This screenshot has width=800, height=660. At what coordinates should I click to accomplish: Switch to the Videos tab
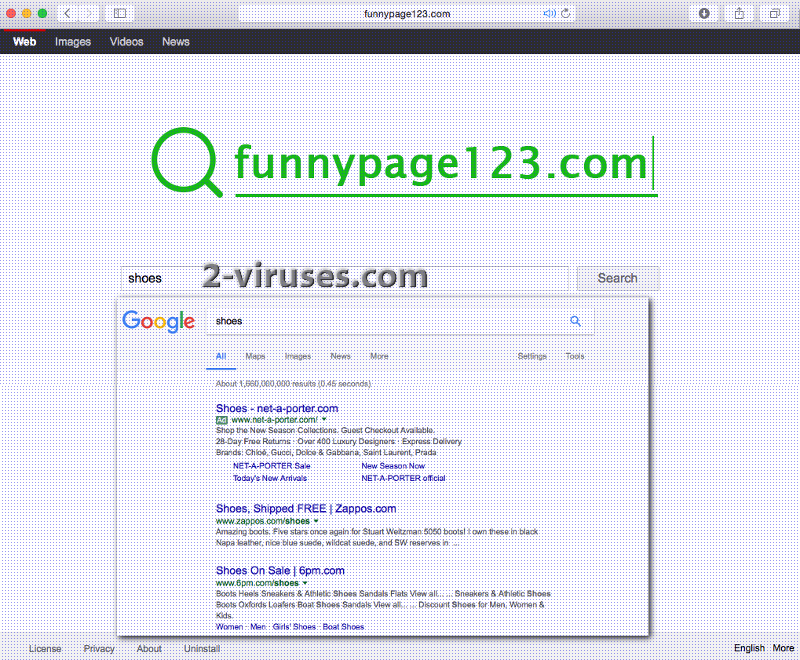(x=127, y=42)
